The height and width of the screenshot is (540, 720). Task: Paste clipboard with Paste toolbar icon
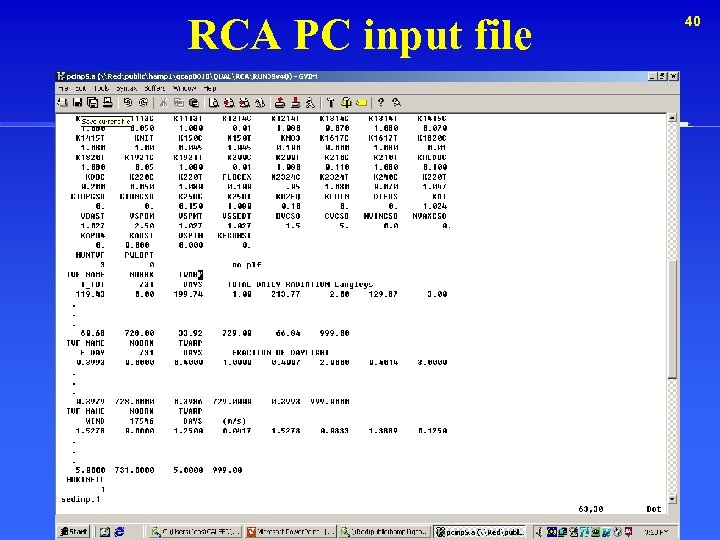click(194, 103)
